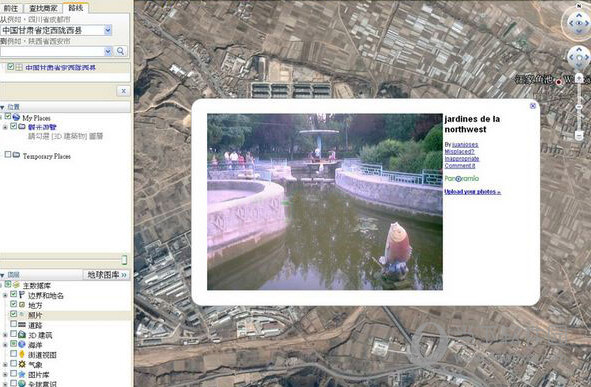Click the 边界和地名 flag icon
The height and width of the screenshot is (387, 591).
[x=22, y=295]
